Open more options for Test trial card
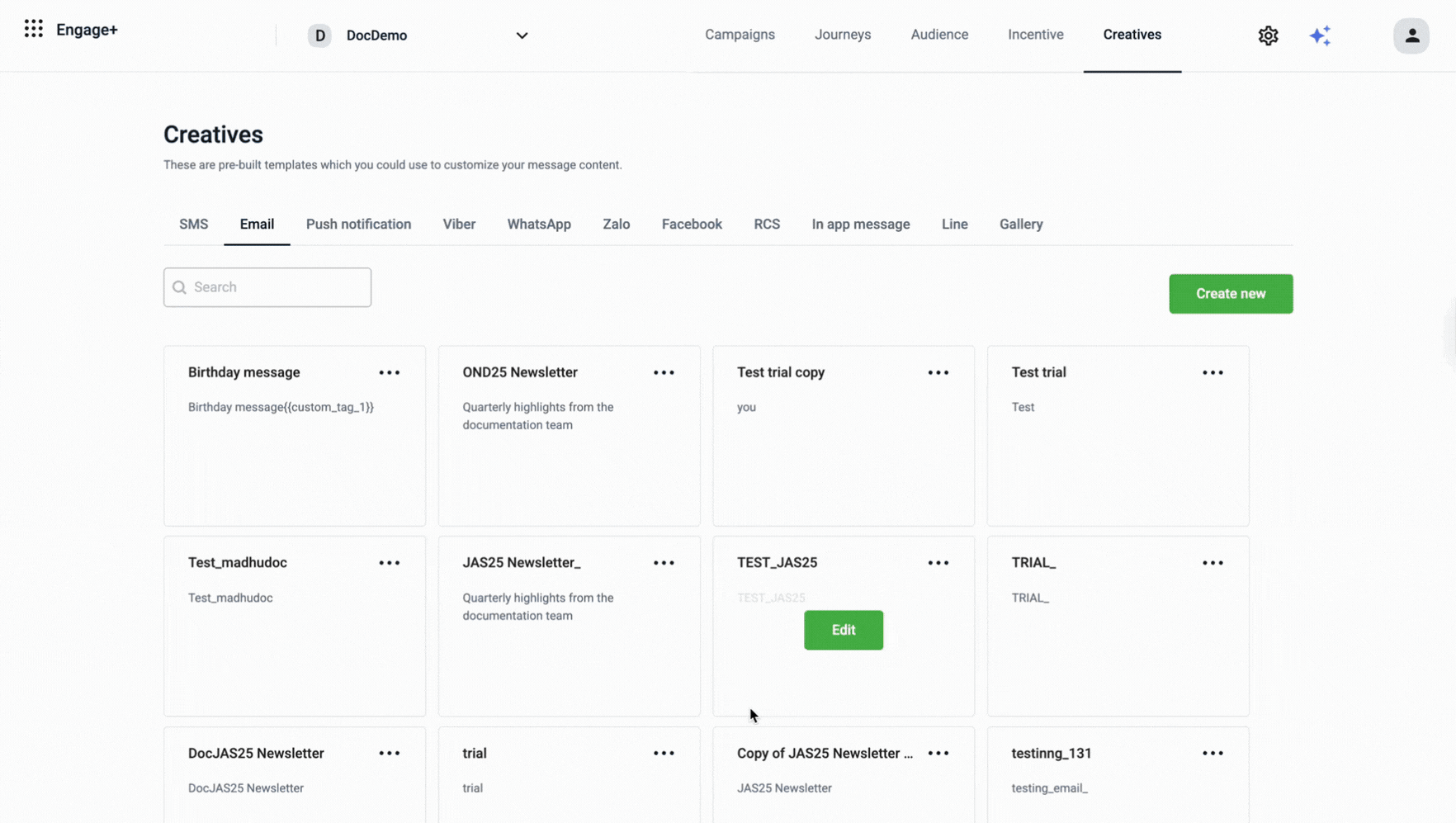The height and width of the screenshot is (823, 1456). click(1213, 372)
